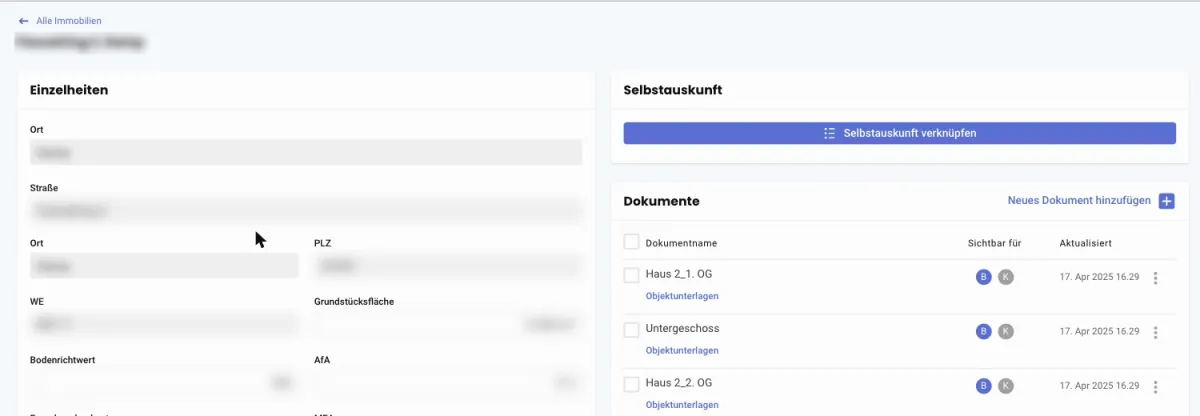1200x416 pixels.
Task: Click Selbstauskunft verknüpfen button
Action: point(899,133)
